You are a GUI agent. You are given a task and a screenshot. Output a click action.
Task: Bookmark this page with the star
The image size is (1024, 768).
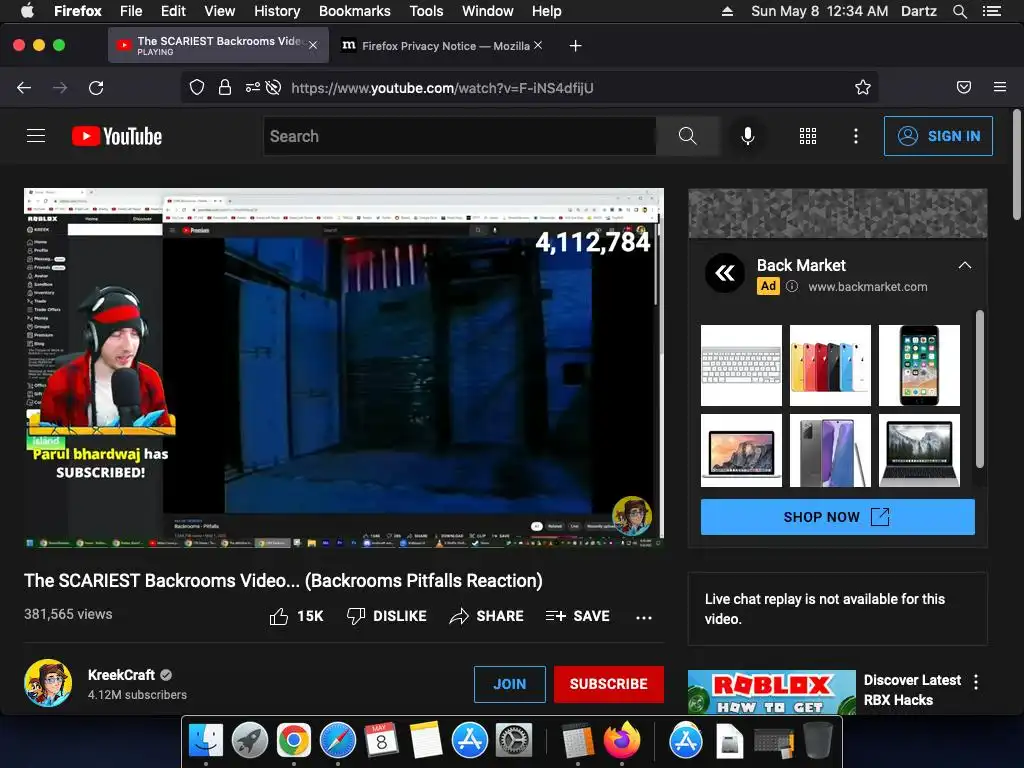tap(863, 88)
